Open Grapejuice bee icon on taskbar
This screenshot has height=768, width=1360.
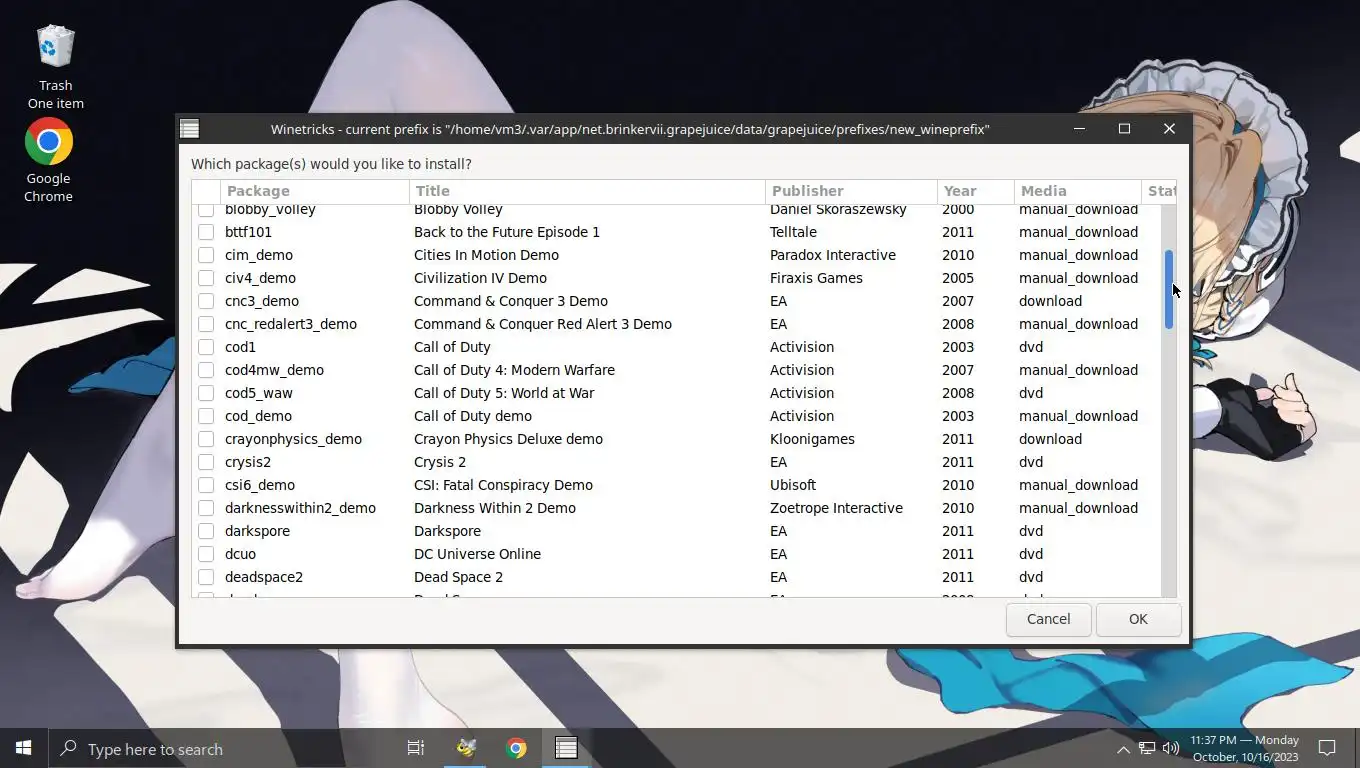[466, 748]
